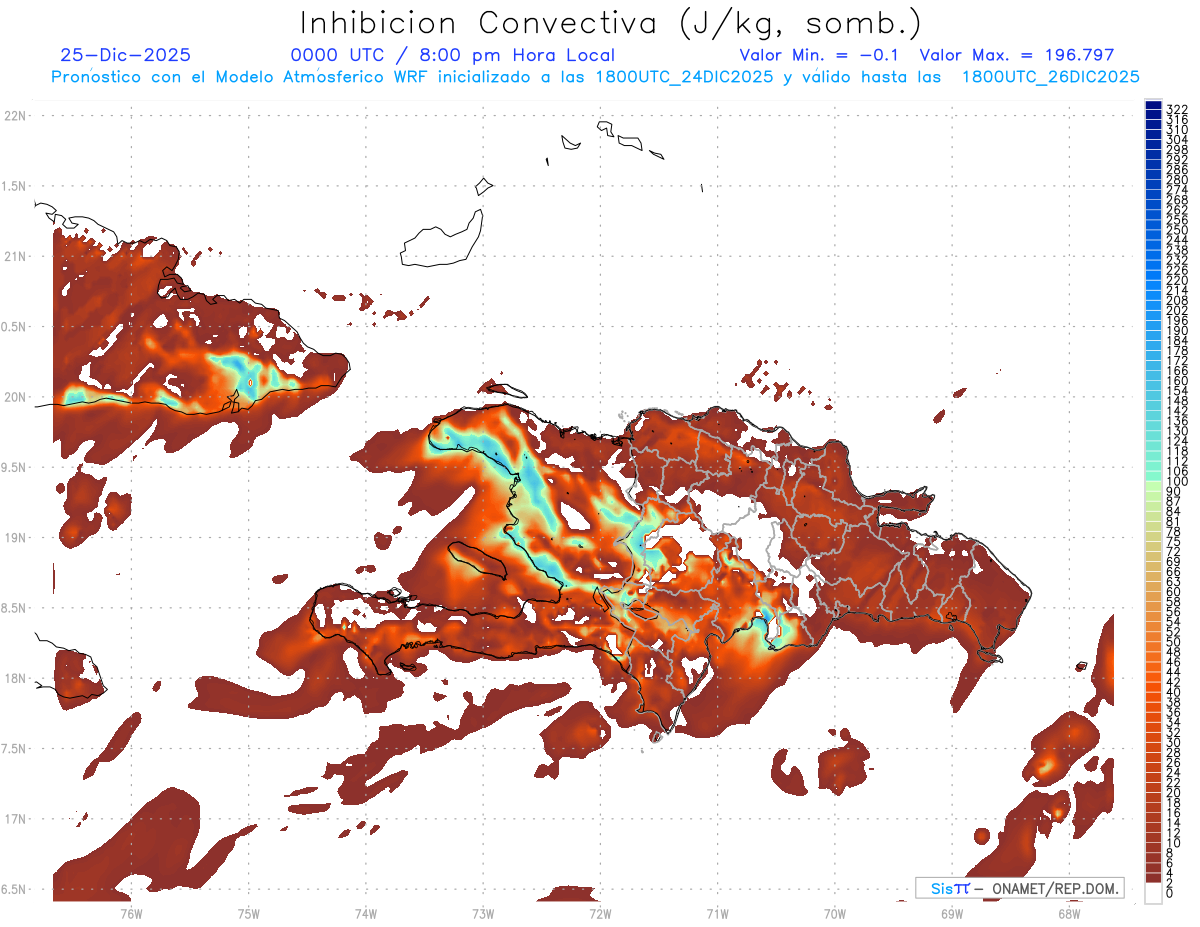
Task: Click the '0' value at the color scale bottom
Action: (1170, 891)
